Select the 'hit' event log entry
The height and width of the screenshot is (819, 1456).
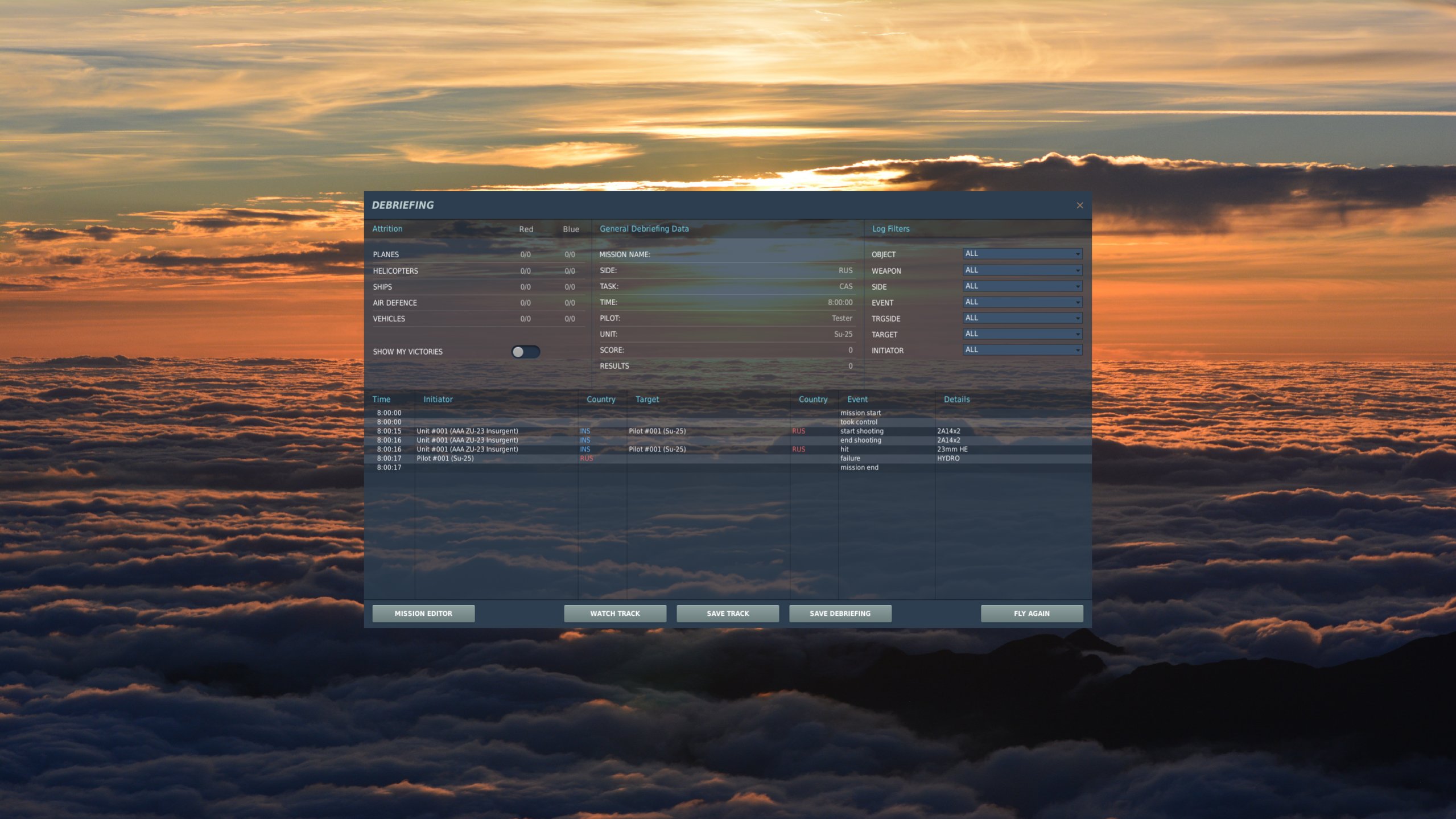727,450
